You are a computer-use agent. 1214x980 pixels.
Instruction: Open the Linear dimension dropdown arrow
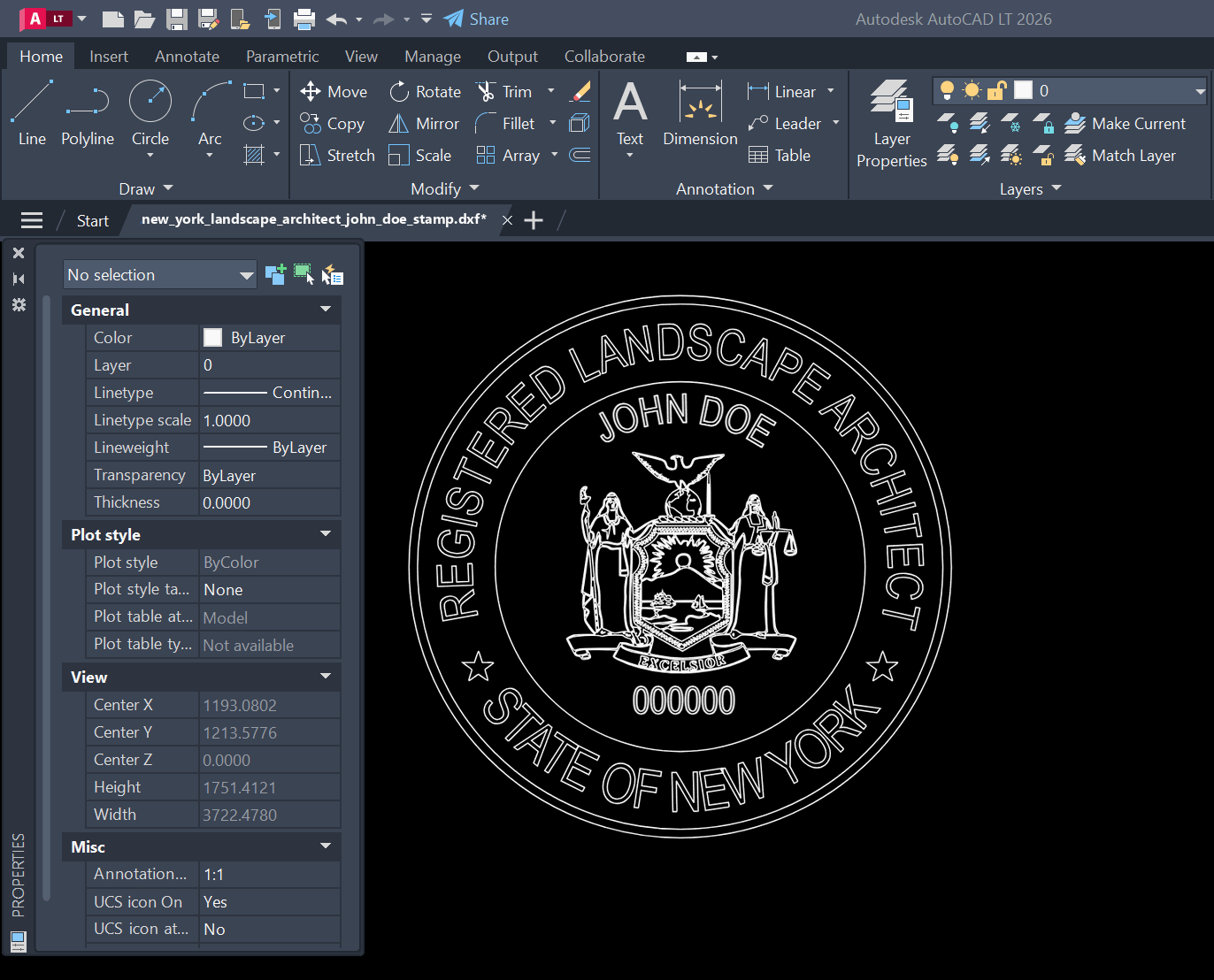pos(831,91)
